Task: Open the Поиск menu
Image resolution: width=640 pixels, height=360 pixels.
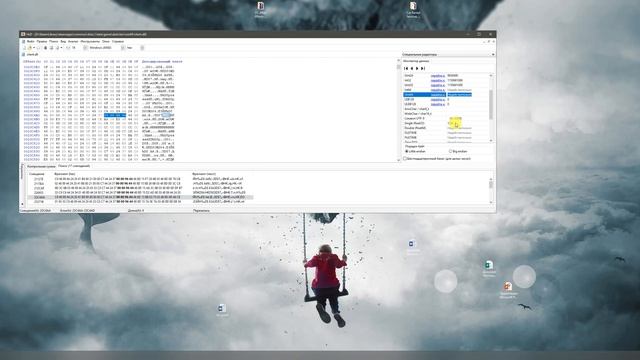Action: tap(53, 42)
